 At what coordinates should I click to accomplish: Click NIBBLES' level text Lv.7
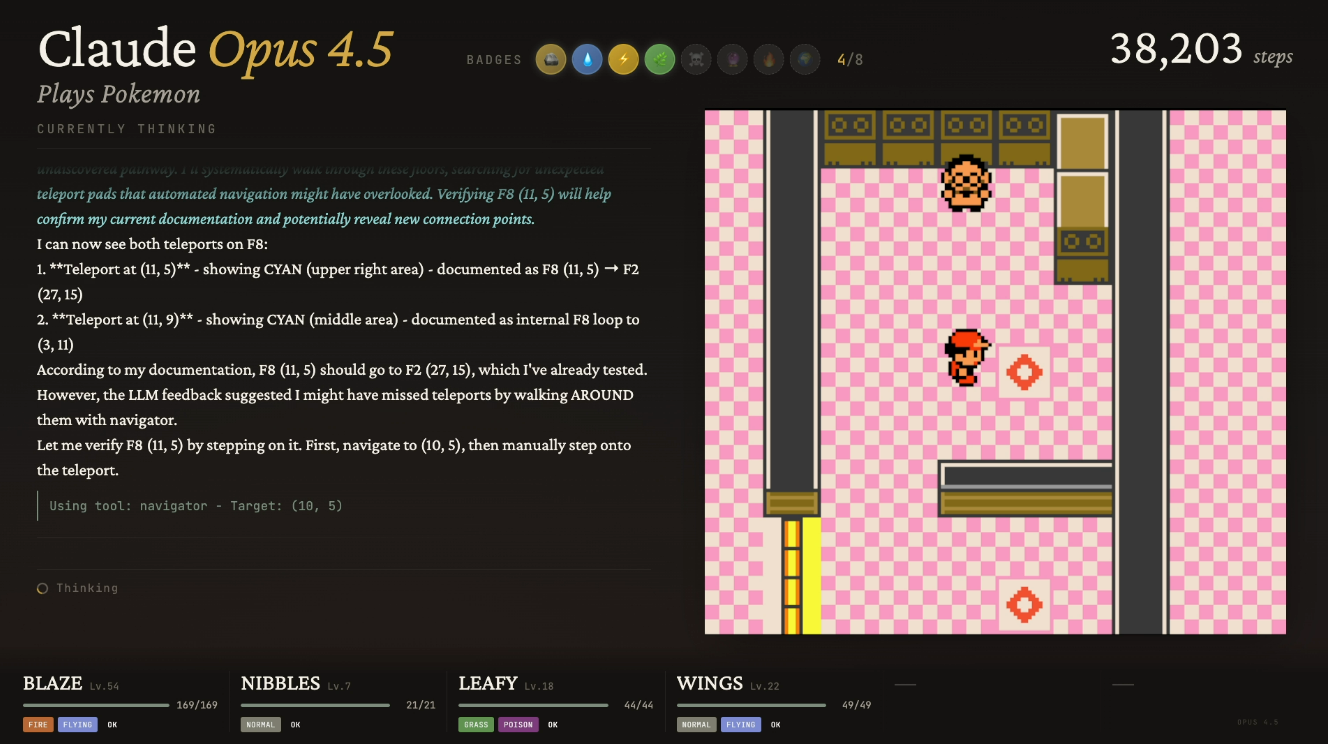(x=339, y=687)
